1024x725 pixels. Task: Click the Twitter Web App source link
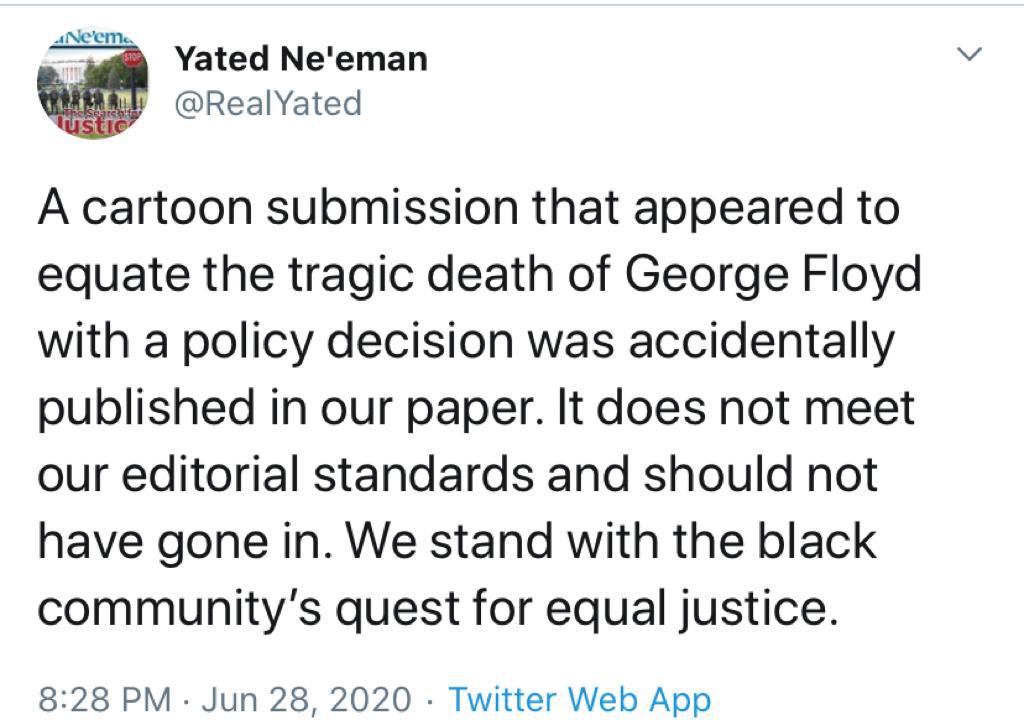click(x=579, y=698)
